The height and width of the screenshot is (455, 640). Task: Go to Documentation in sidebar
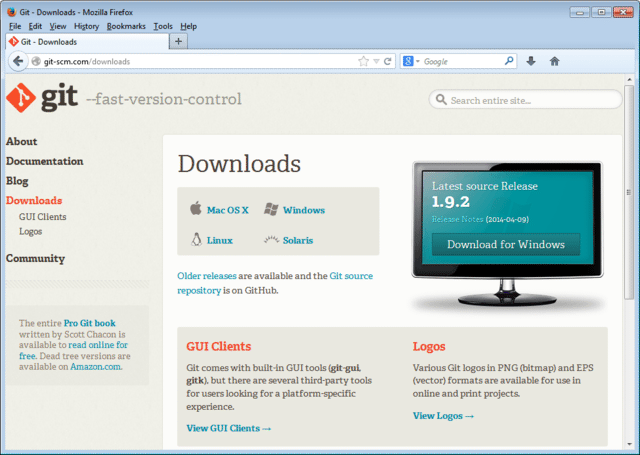(x=44, y=161)
